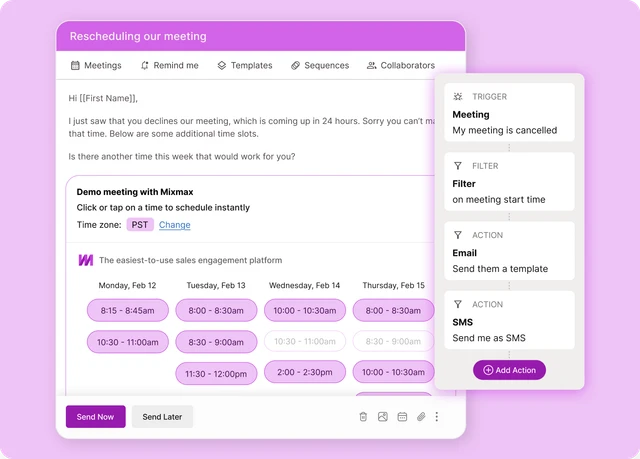Click 'My meeting is cancelled' text
This screenshot has width=640, height=459.
(x=505, y=130)
